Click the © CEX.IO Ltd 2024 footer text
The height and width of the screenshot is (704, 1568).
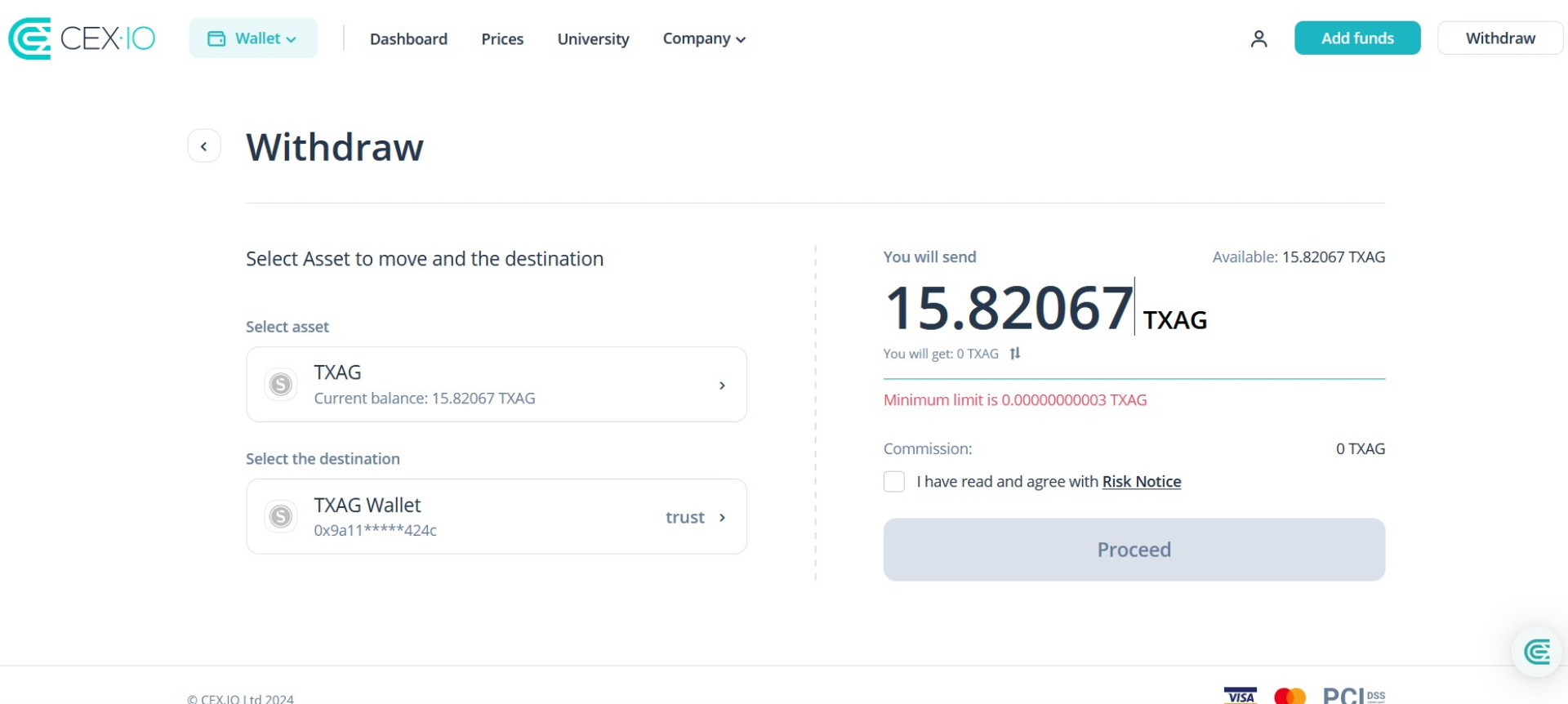point(240,698)
